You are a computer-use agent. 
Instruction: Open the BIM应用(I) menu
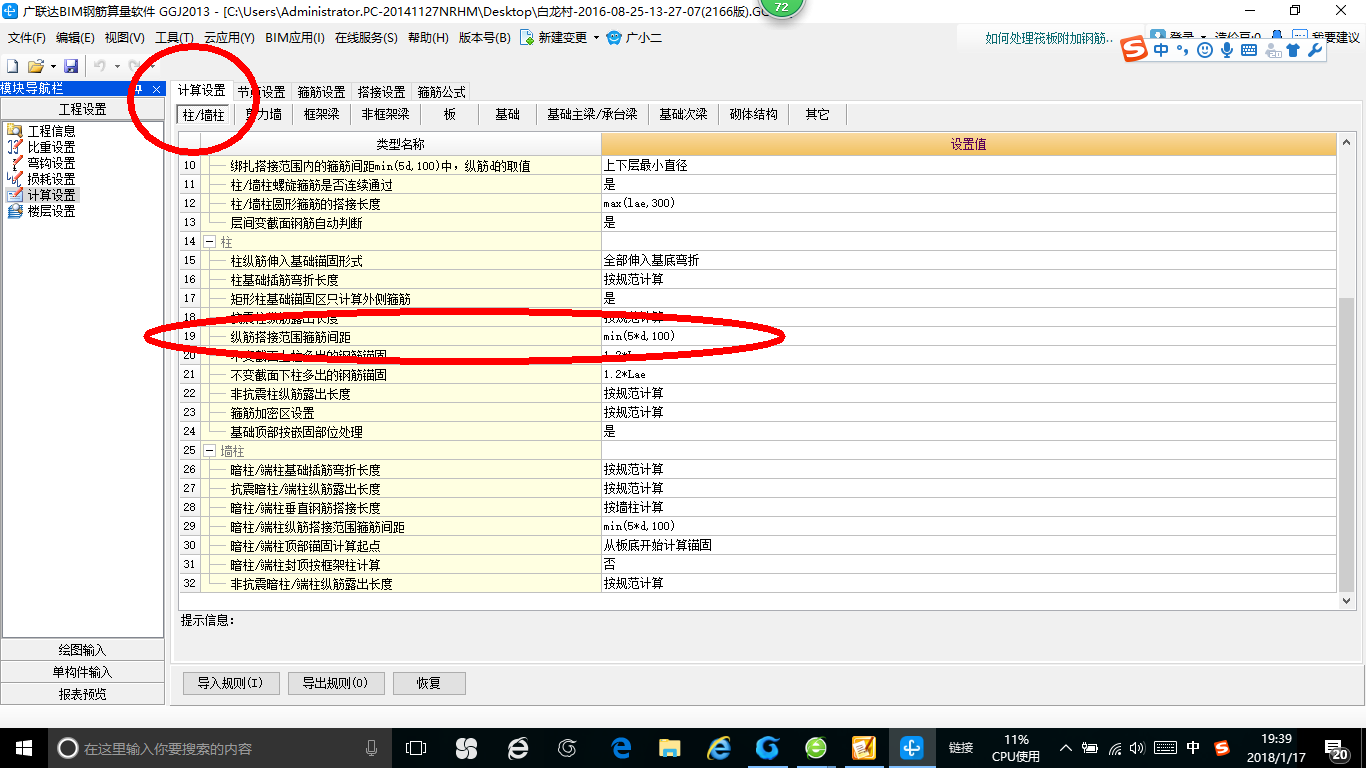[x=295, y=38]
